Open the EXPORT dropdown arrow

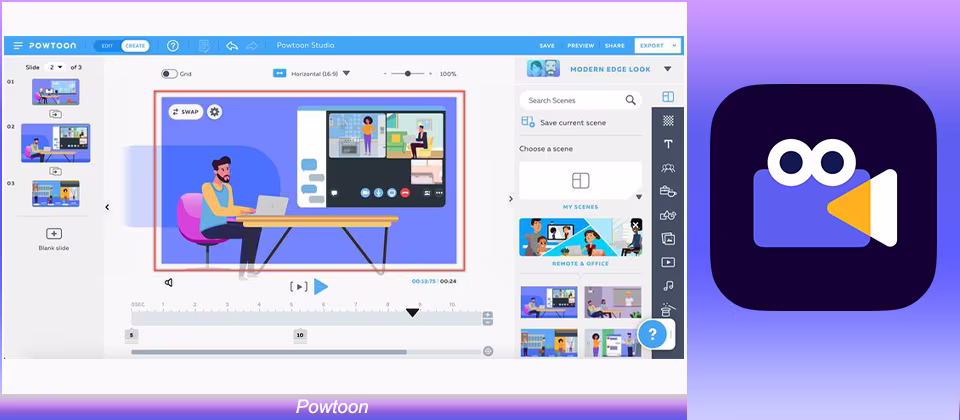(675, 46)
